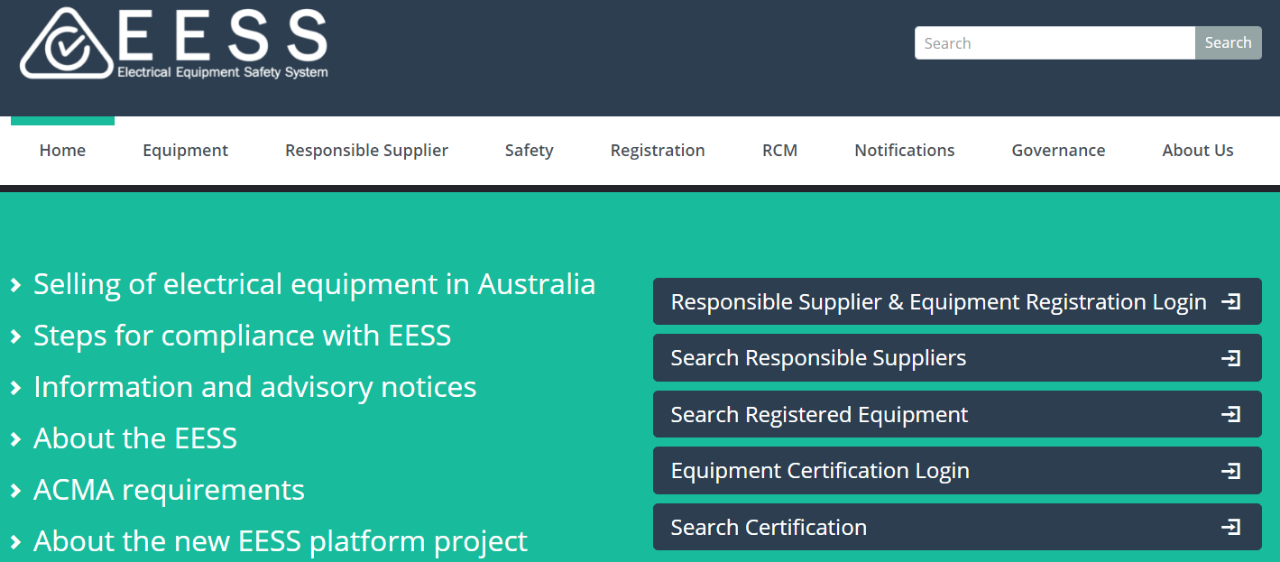Open the Notifications menu
1280x562 pixels.
[x=904, y=150]
